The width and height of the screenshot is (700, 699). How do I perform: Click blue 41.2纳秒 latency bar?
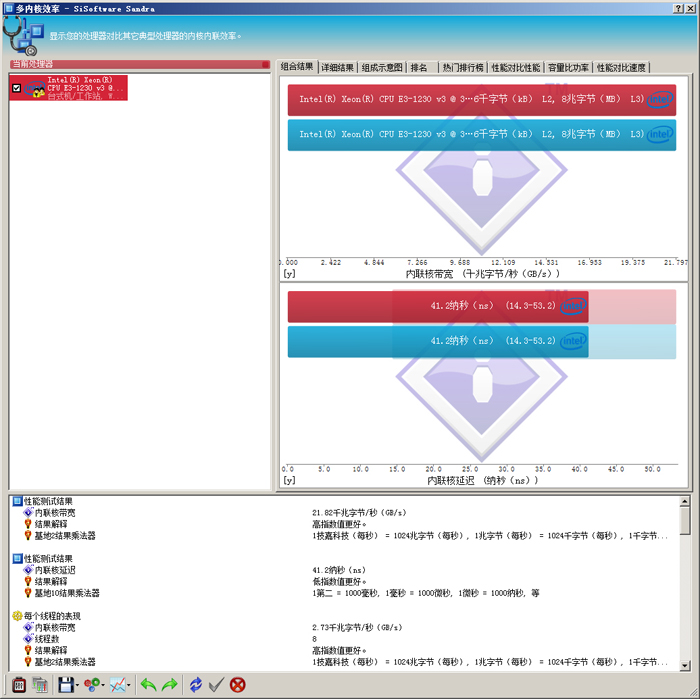pos(438,341)
